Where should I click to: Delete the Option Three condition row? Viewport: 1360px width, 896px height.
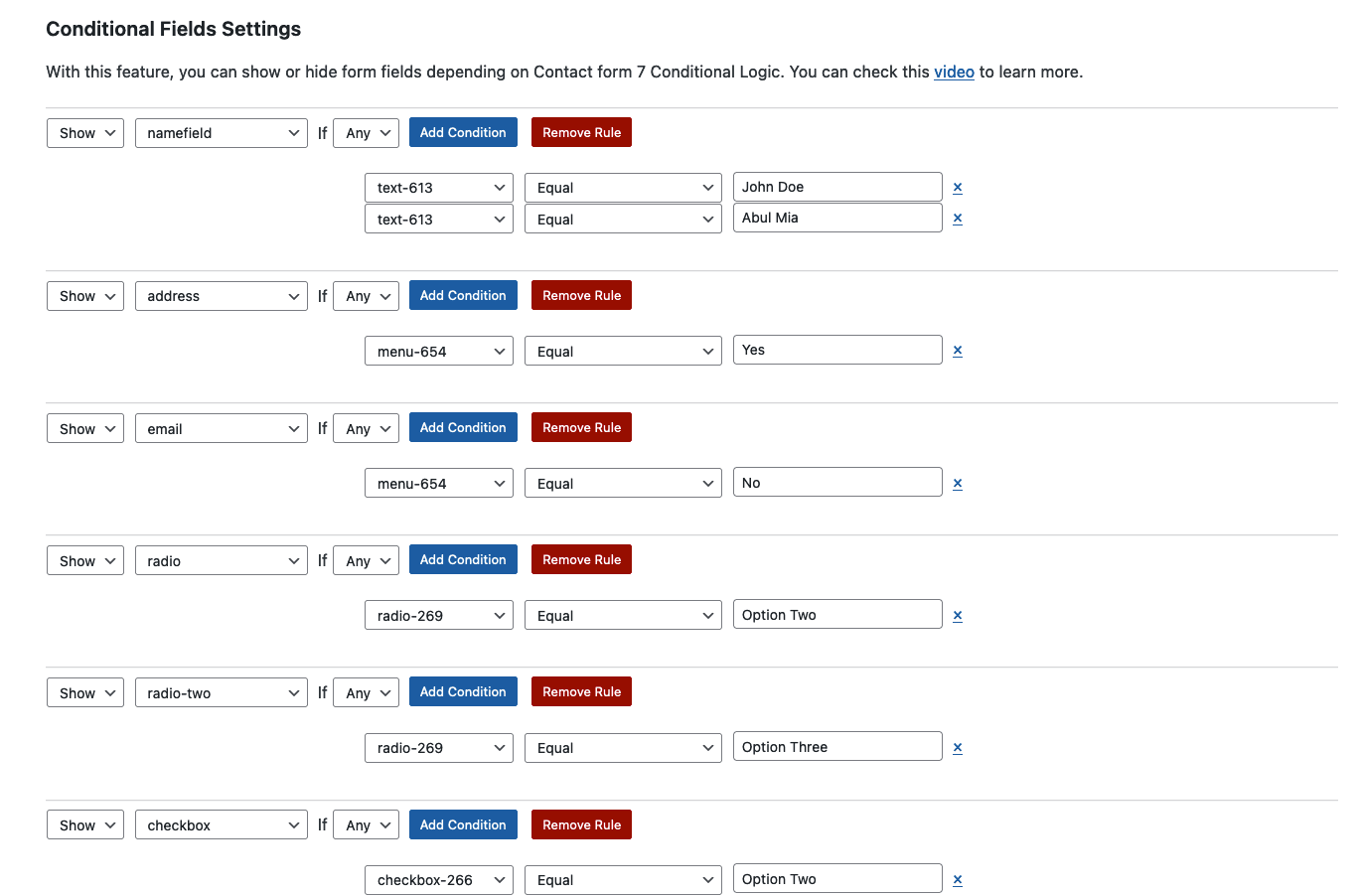coord(958,748)
